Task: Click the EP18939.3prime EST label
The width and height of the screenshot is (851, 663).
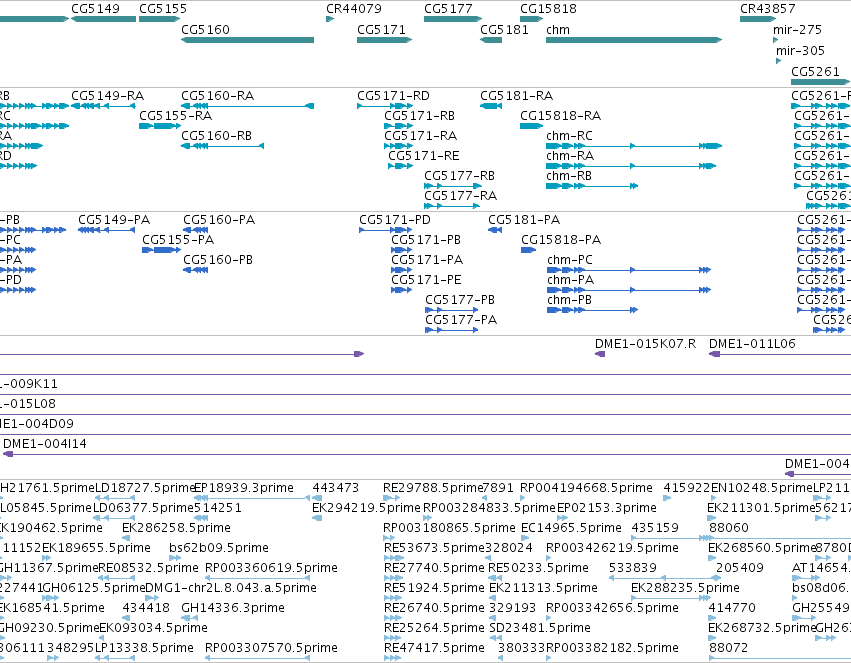Action: point(244,488)
